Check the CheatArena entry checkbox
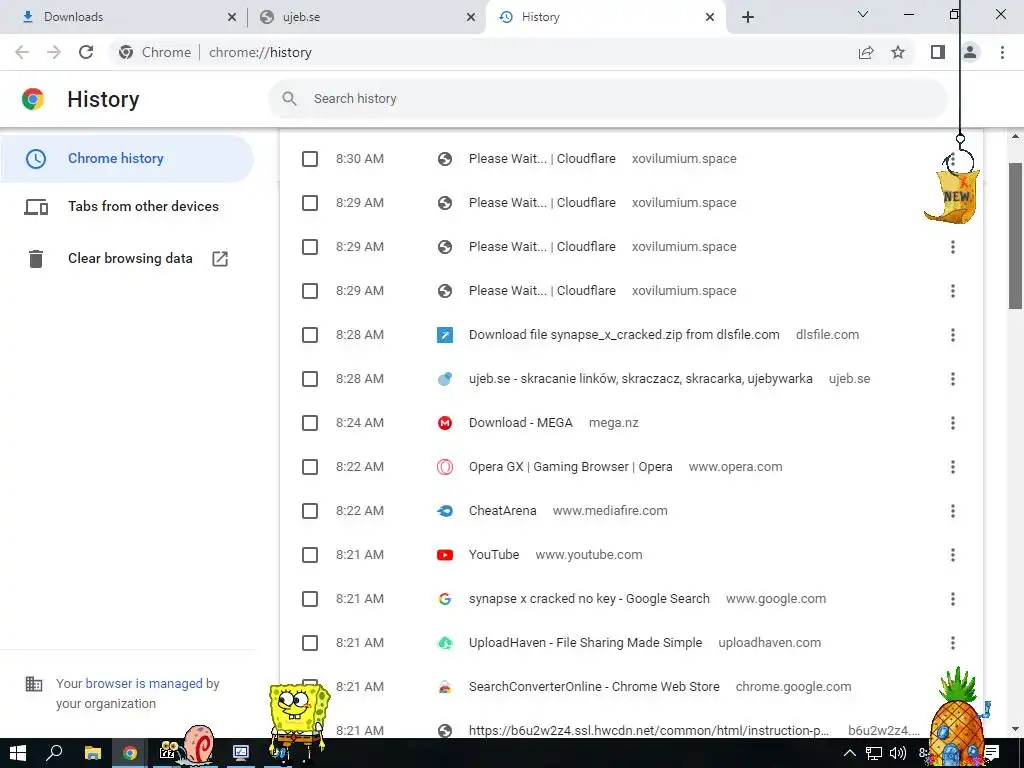Image resolution: width=1024 pixels, height=768 pixels. point(310,511)
